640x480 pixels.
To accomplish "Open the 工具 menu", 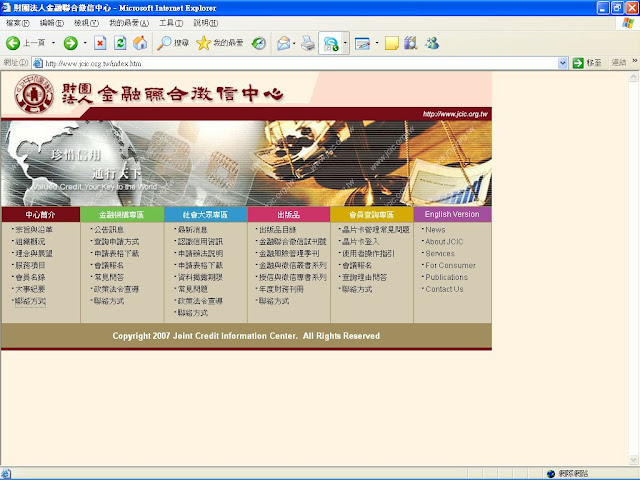I will [x=171, y=23].
